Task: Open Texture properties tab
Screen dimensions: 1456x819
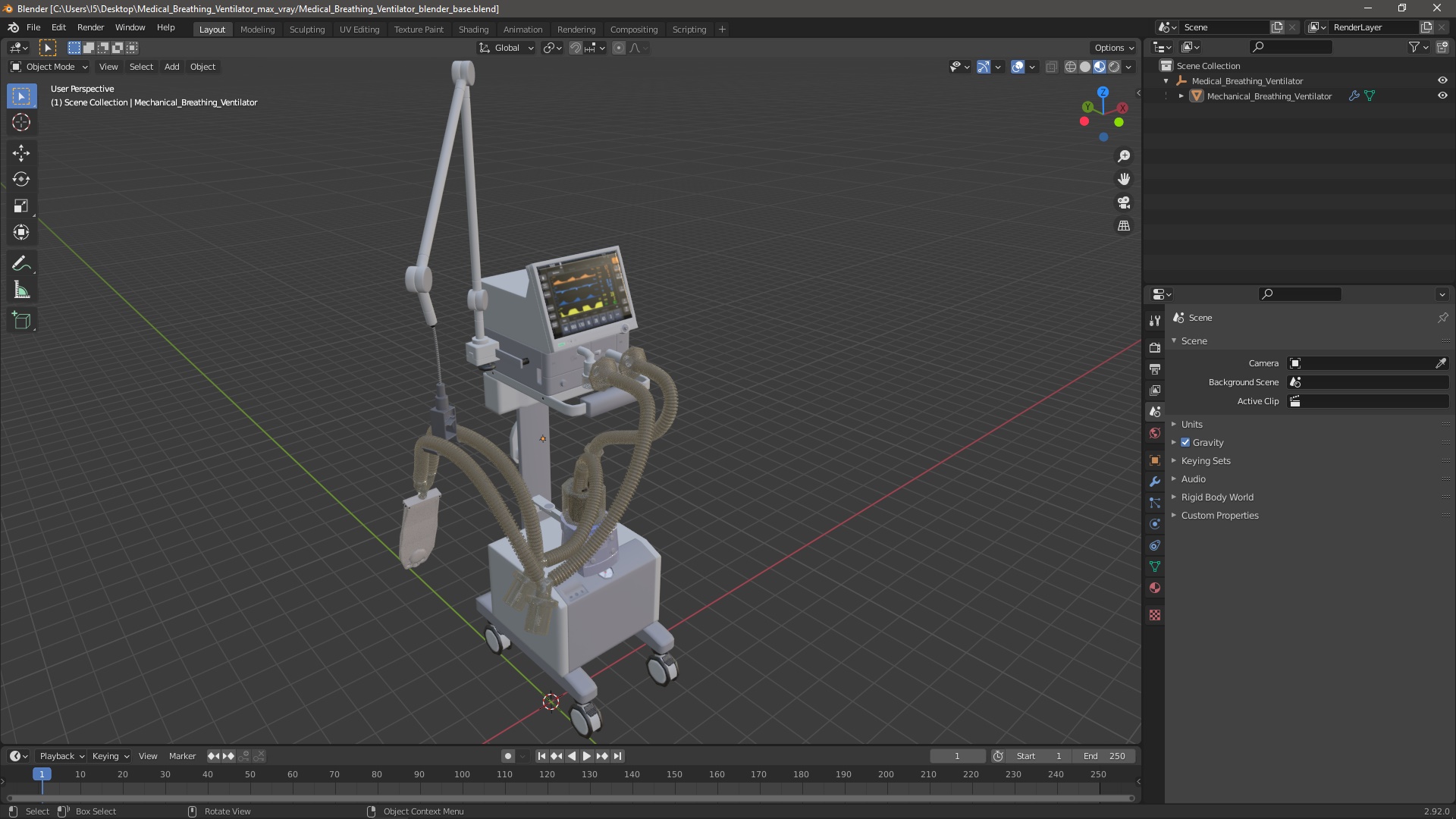Action: point(1155,615)
